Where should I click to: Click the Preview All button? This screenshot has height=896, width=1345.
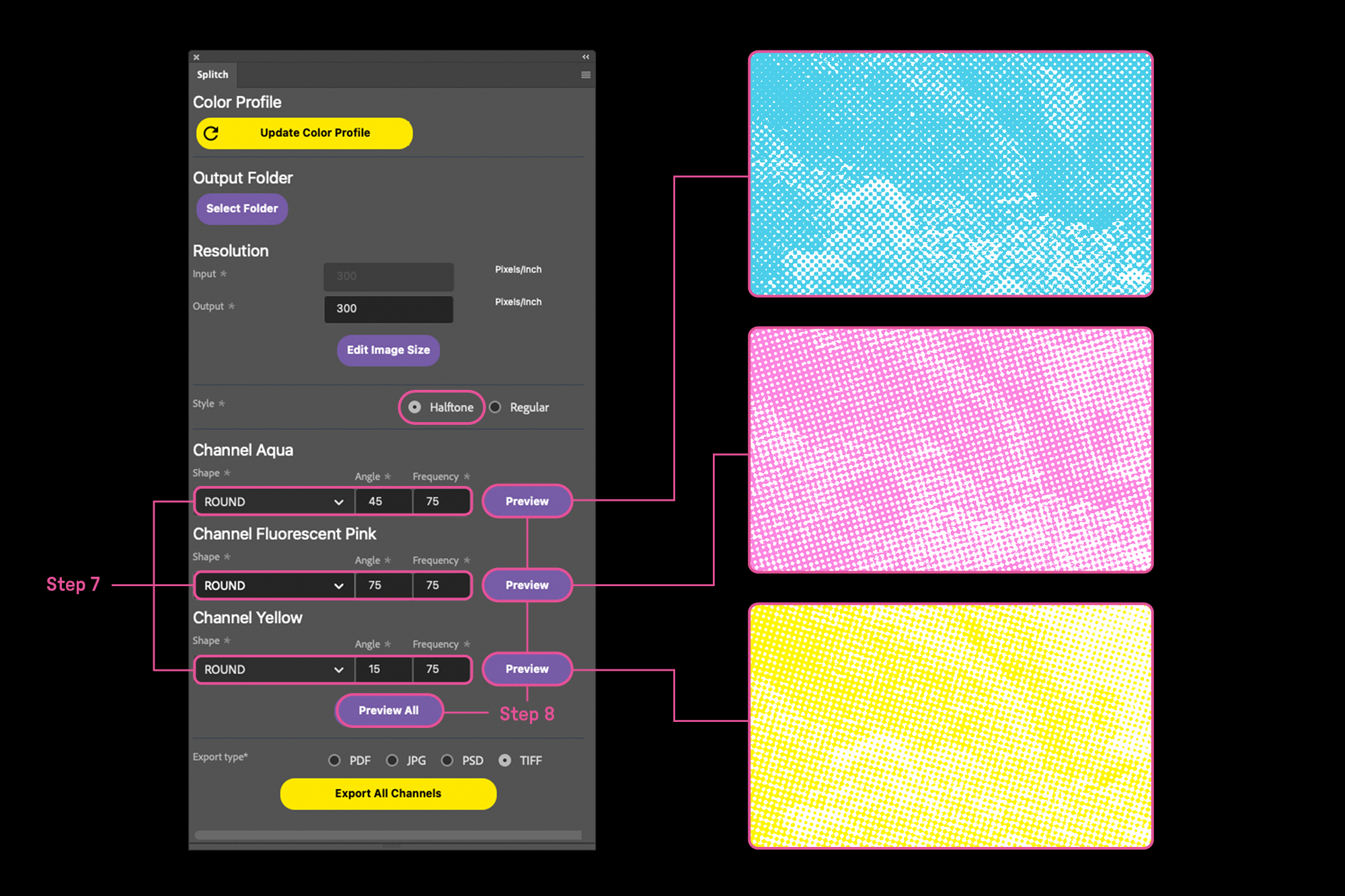click(x=389, y=710)
